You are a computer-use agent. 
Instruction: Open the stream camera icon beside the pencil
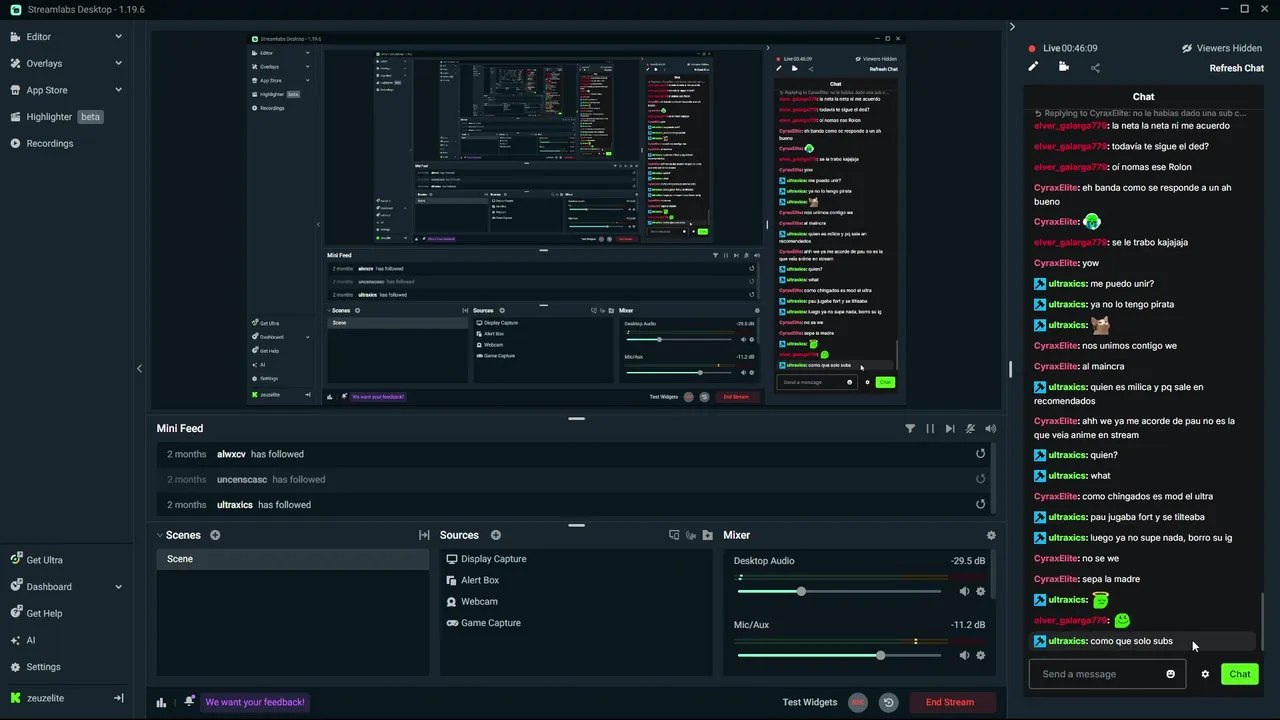click(1063, 67)
